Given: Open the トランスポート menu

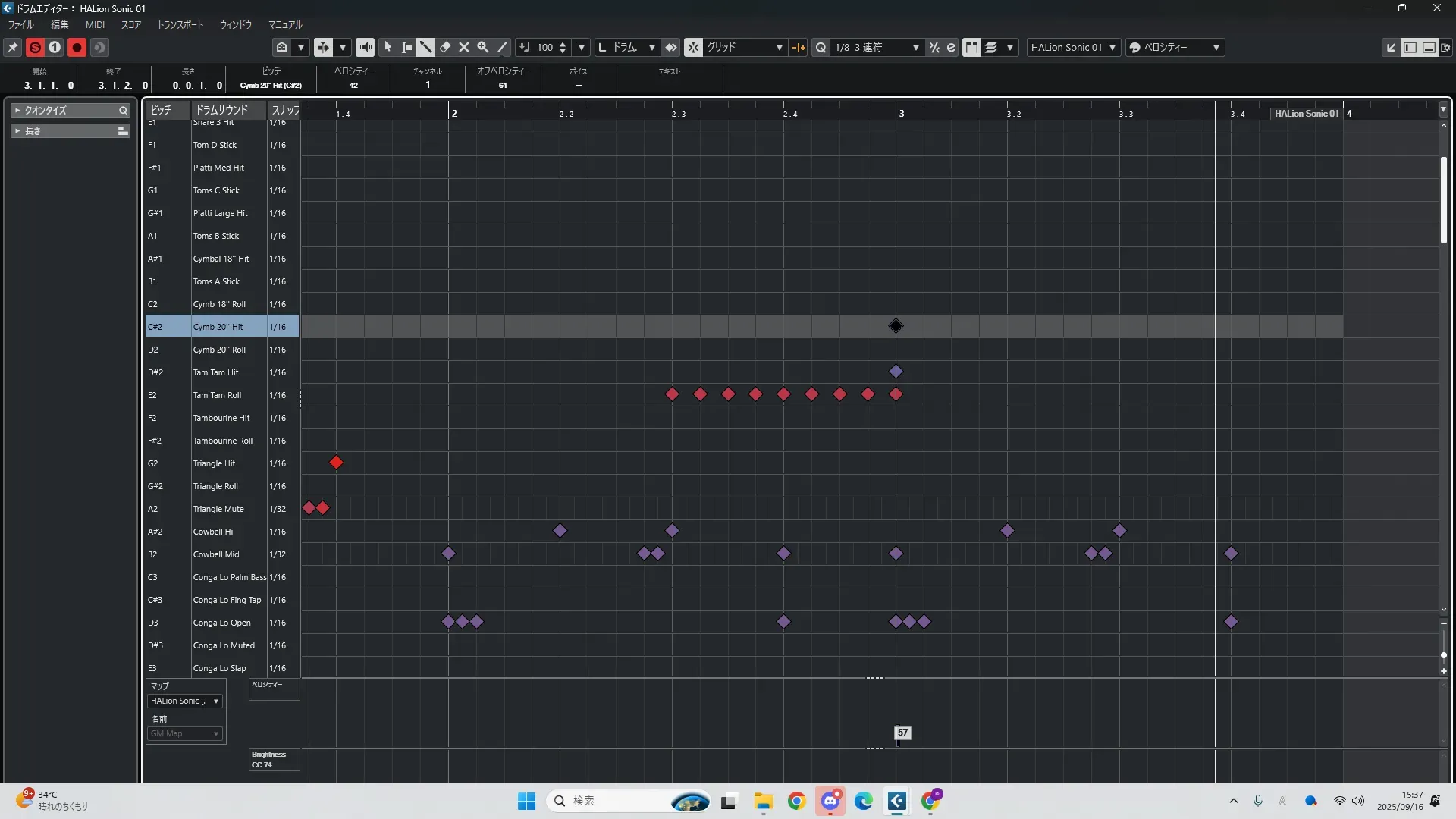Looking at the screenshot, I should point(180,25).
